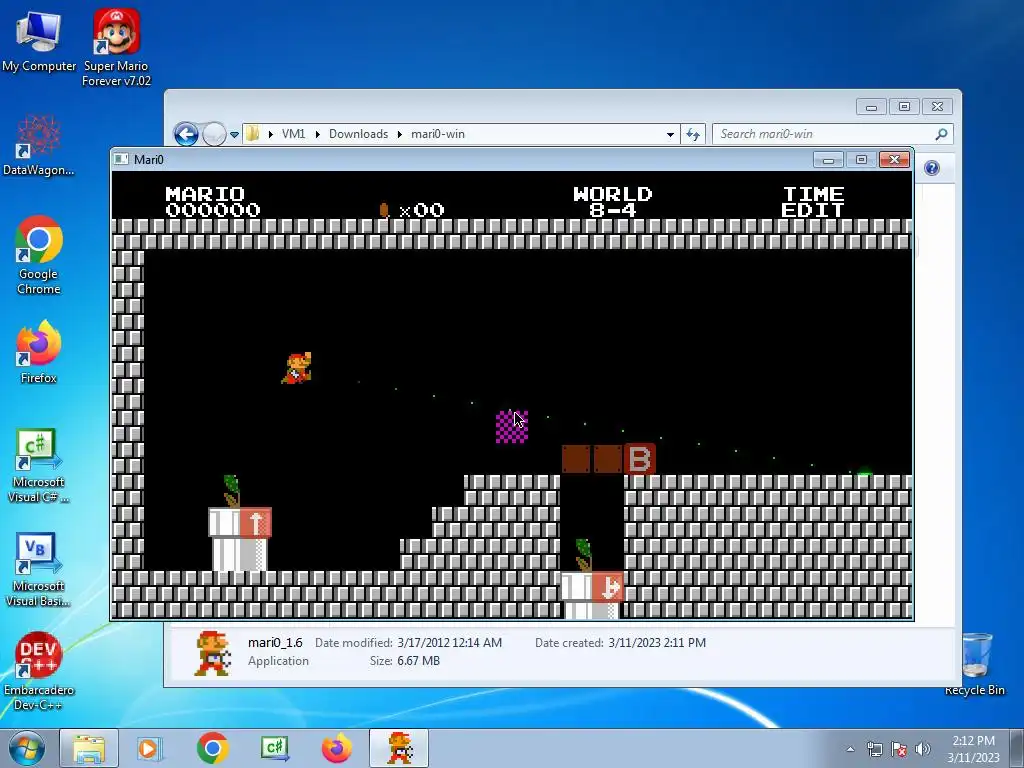The width and height of the screenshot is (1024, 768).
Task: Click the mari0-win breadcrumb segment
Action: [438, 134]
